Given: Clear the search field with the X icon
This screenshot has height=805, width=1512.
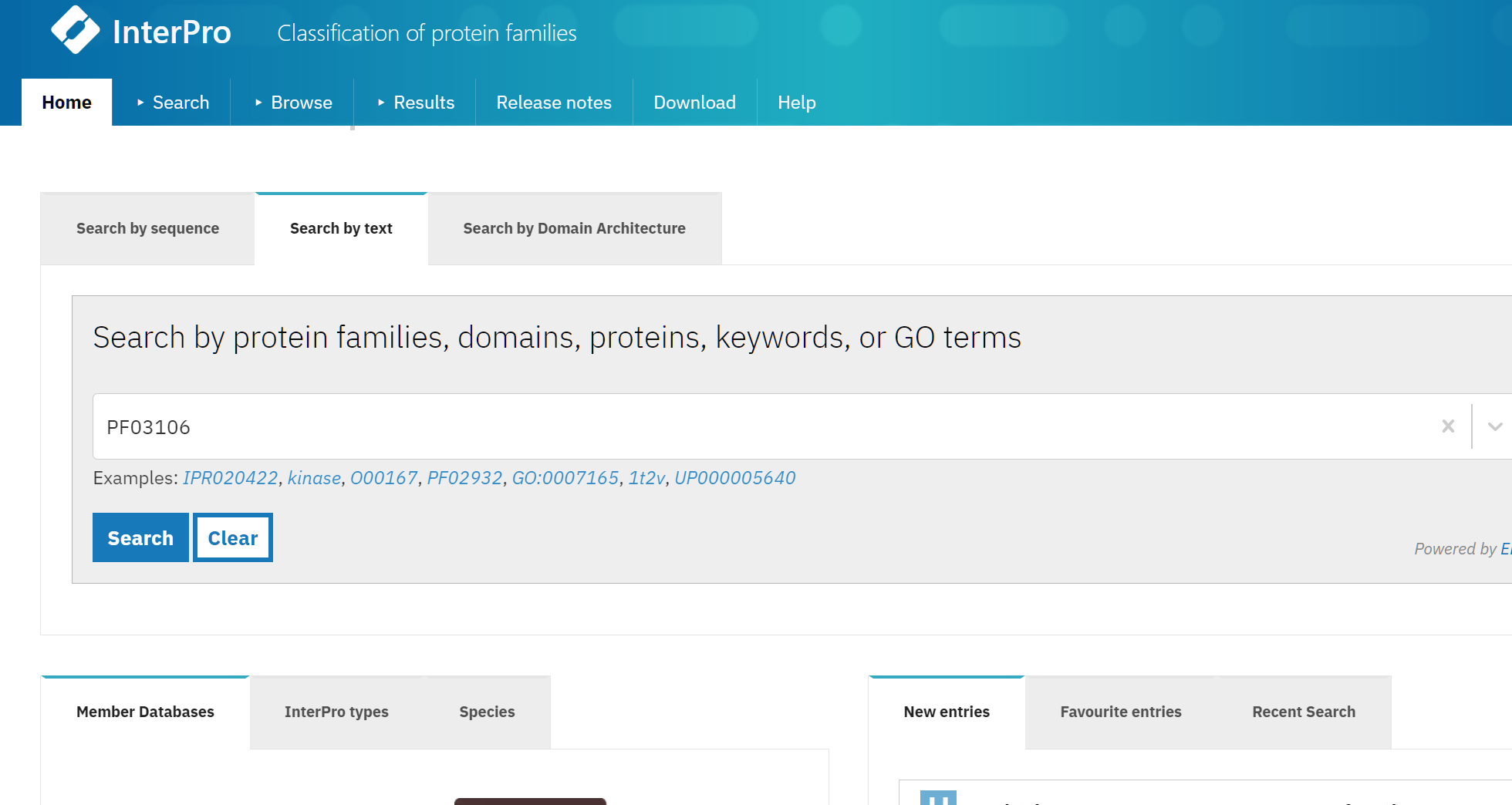Looking at the screenshot, I should (1448, 426).
